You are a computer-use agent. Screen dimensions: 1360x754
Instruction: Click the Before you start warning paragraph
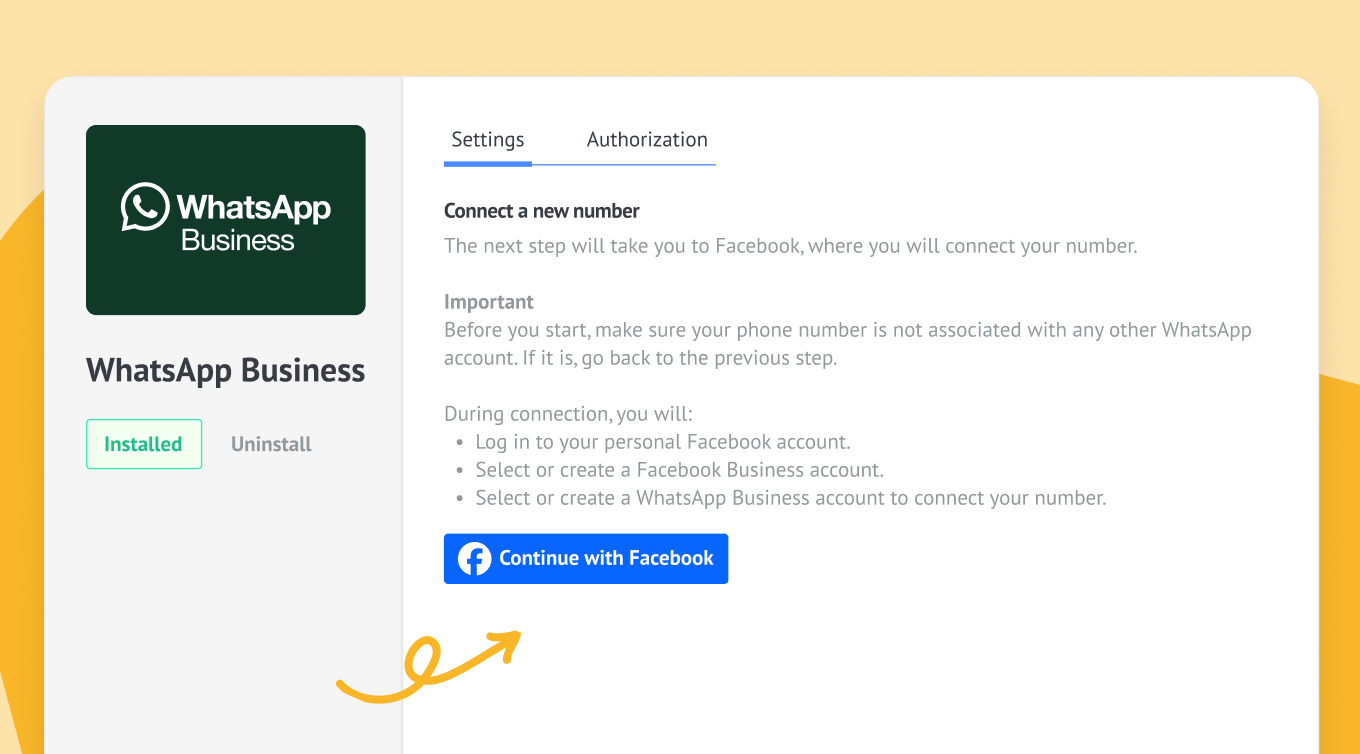(x=848, y=344)
